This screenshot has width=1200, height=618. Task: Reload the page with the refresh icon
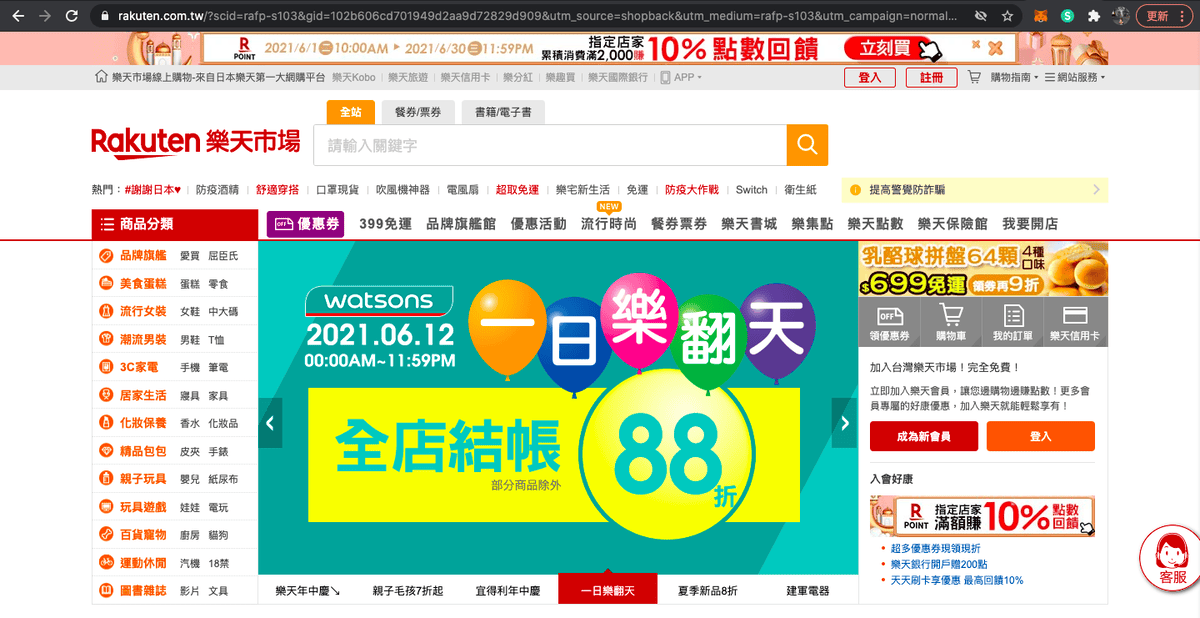point(71,16)
